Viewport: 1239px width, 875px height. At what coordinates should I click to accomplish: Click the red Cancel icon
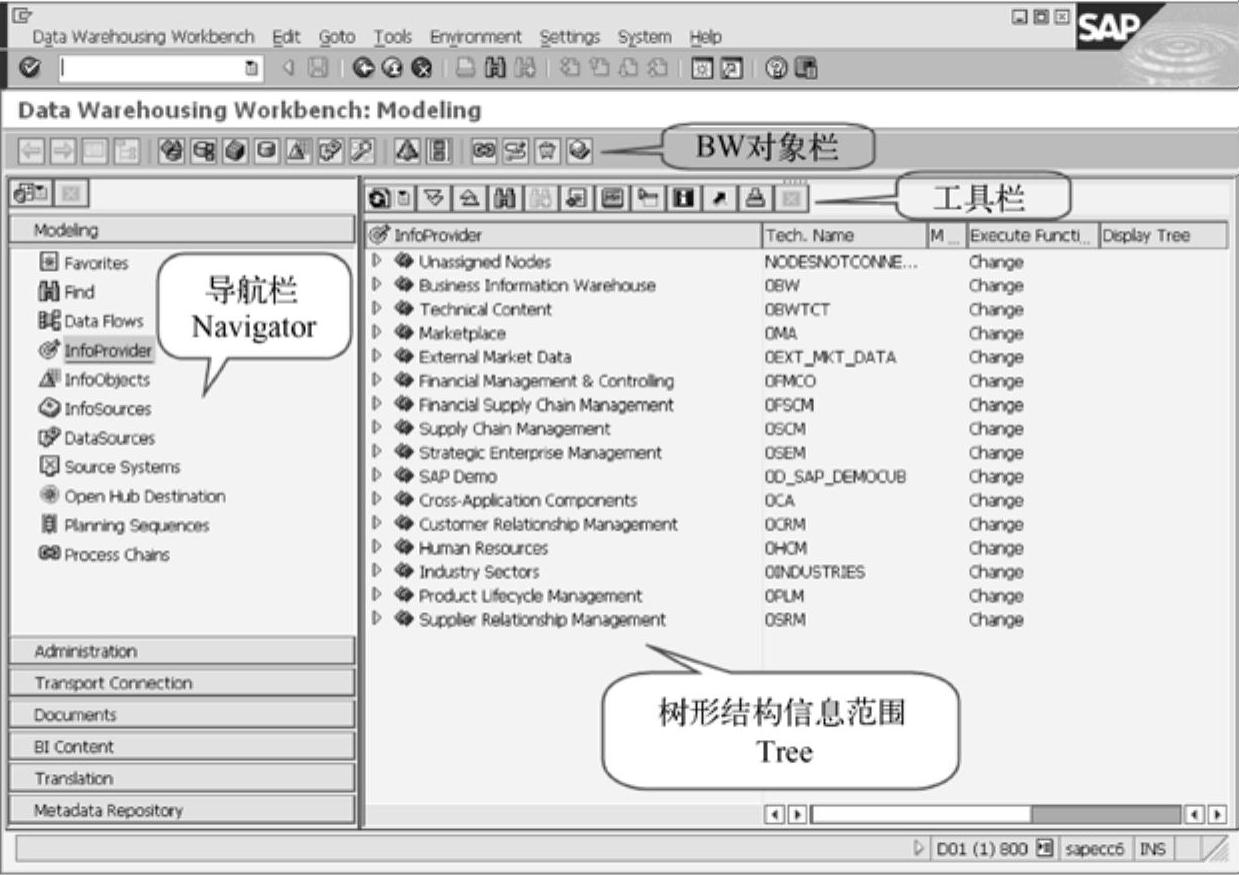pos(422,69)
